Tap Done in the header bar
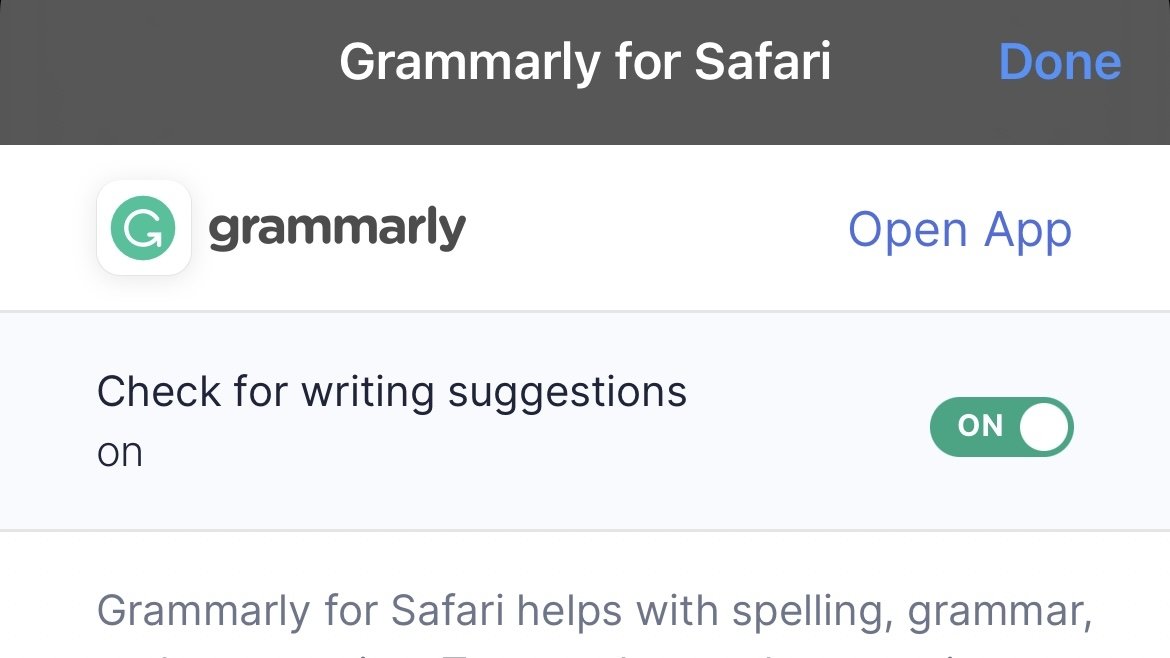Viewport: 1170px width, 658px height. tap(1060, 61)
